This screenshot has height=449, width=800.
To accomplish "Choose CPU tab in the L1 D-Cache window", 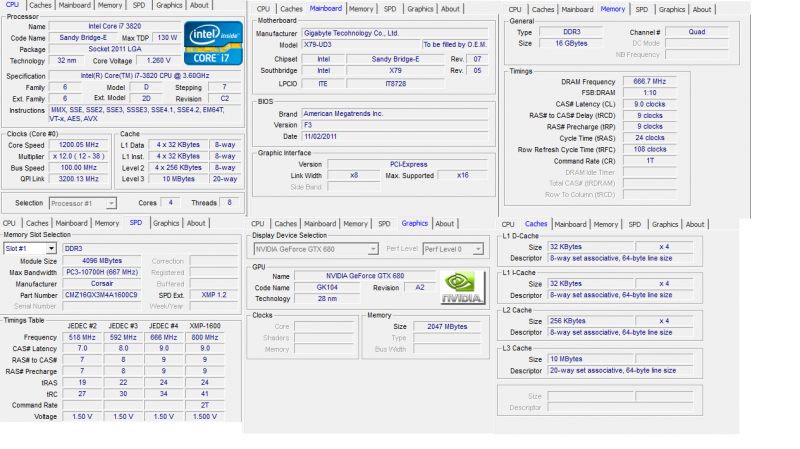I will point(508,224).
